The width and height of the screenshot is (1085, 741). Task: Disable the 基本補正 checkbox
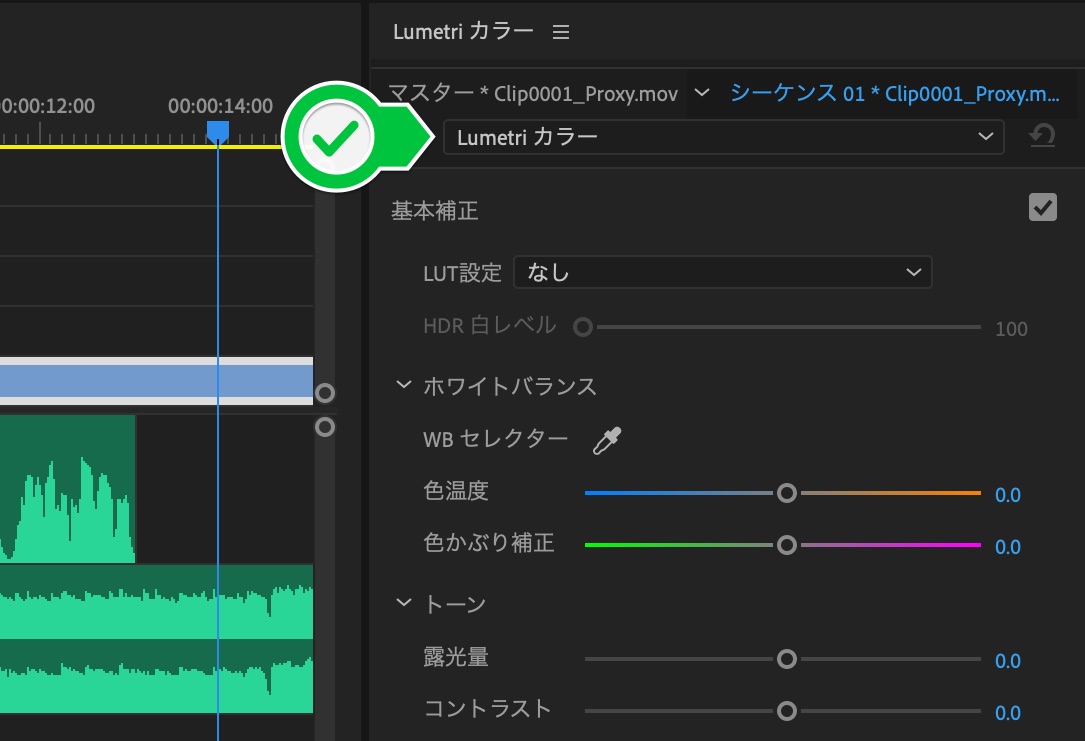pos(1043,207)
